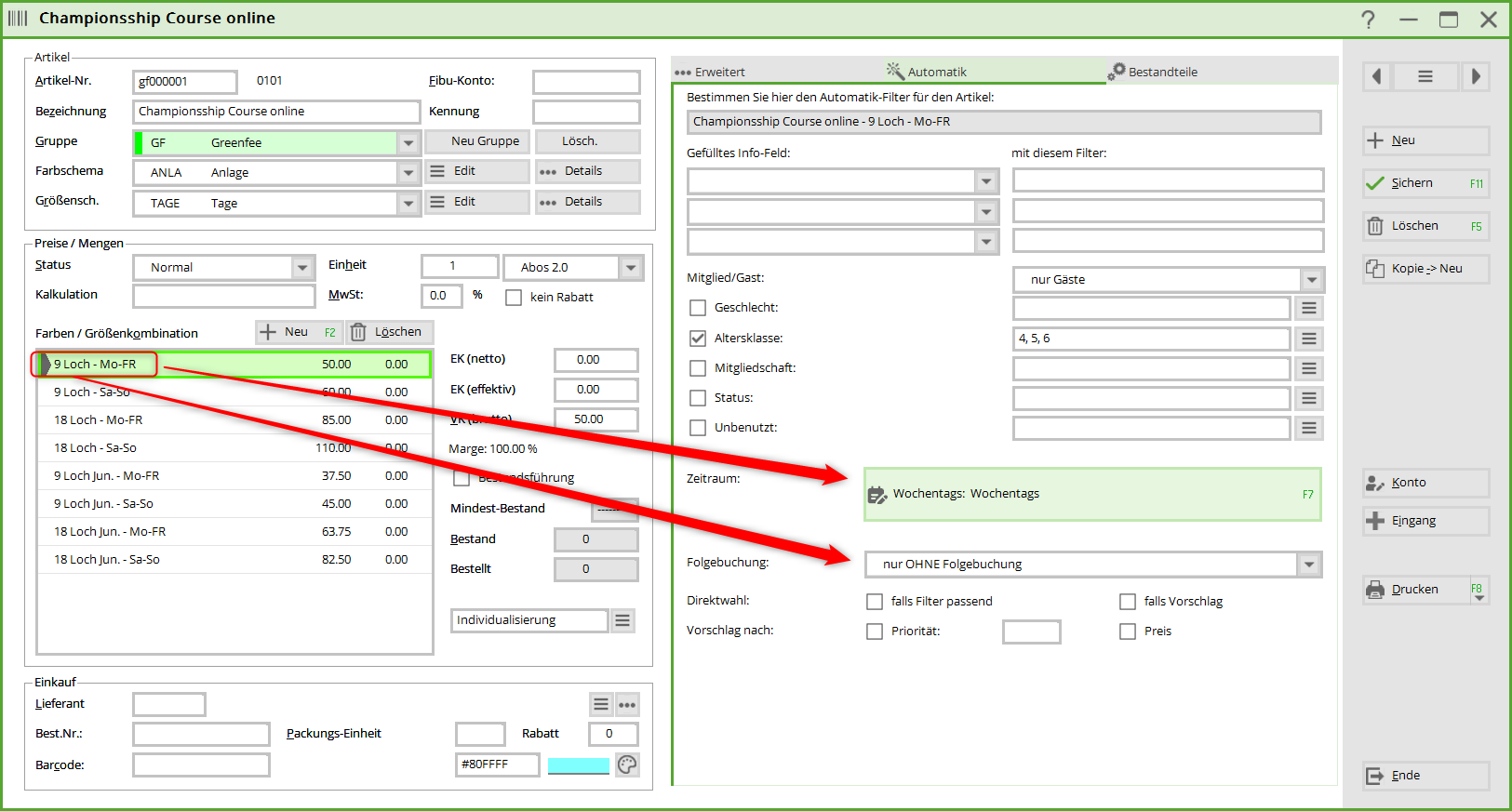
Task: Toggle Geschlecht checkbox
Action: [x=698, y=308]
